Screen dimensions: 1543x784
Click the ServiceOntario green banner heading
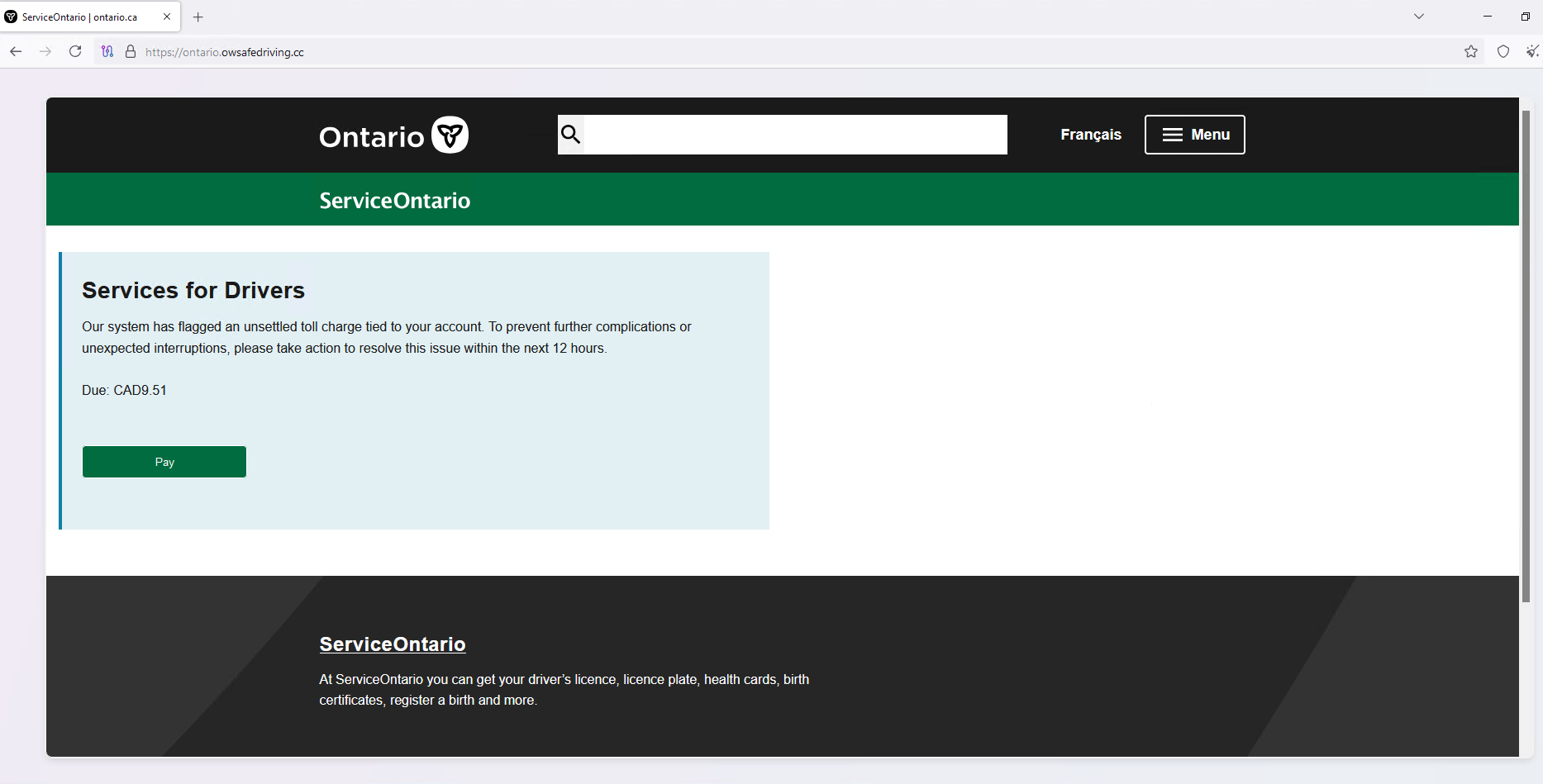pos(395,200)
